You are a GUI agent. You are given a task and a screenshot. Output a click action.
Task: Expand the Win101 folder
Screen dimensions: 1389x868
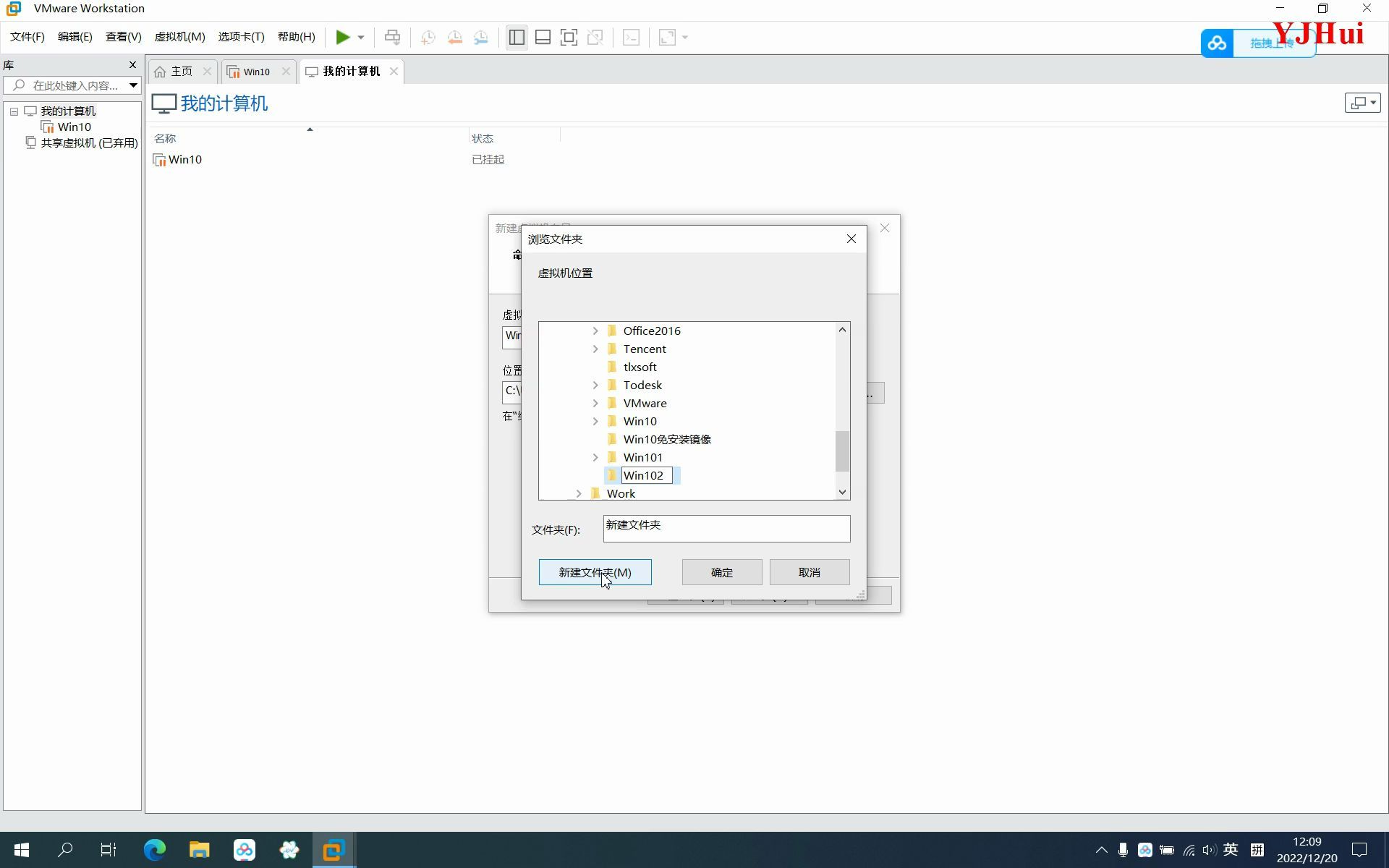(595, 458)
